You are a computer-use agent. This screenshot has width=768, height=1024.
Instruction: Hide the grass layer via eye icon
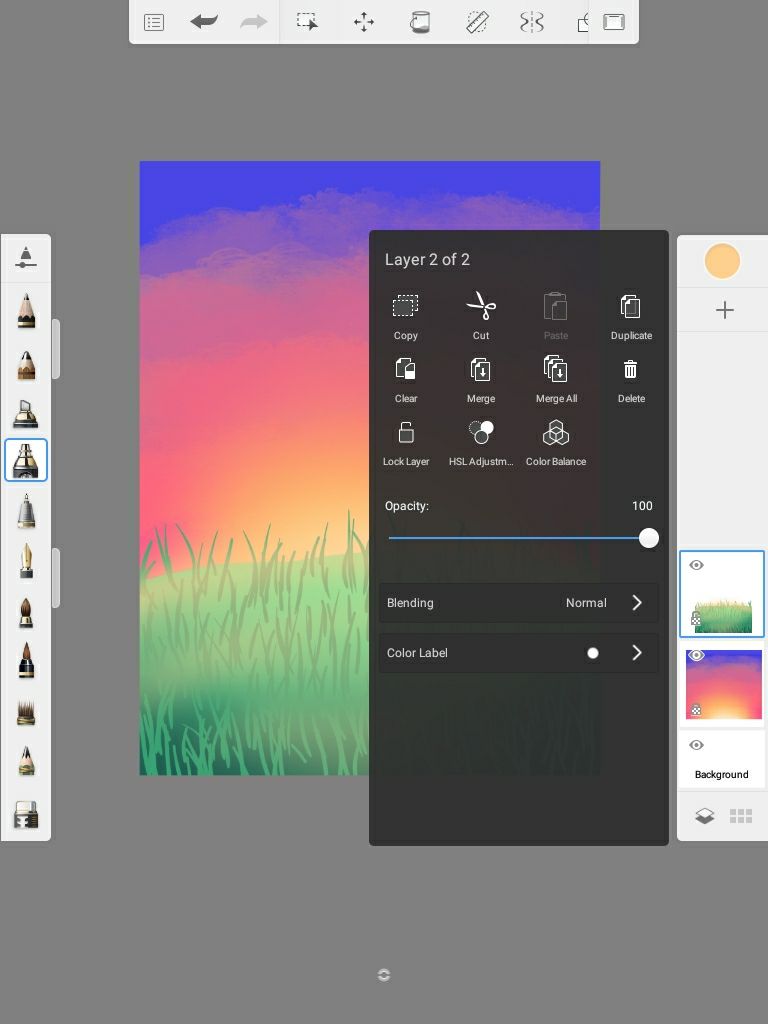[696, 565]
